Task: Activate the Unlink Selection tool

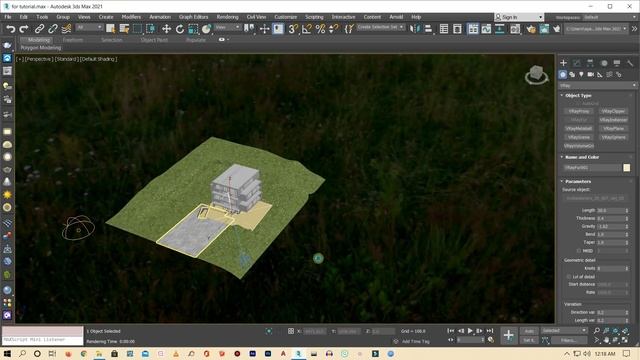Action: tap(53, 29)
